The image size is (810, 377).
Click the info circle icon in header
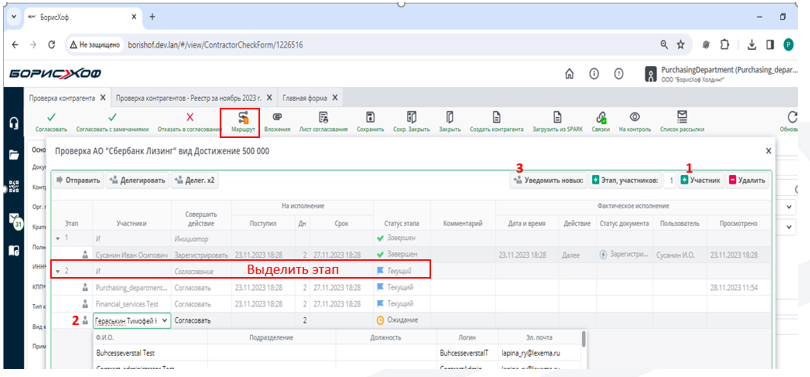tap(594, 74)
